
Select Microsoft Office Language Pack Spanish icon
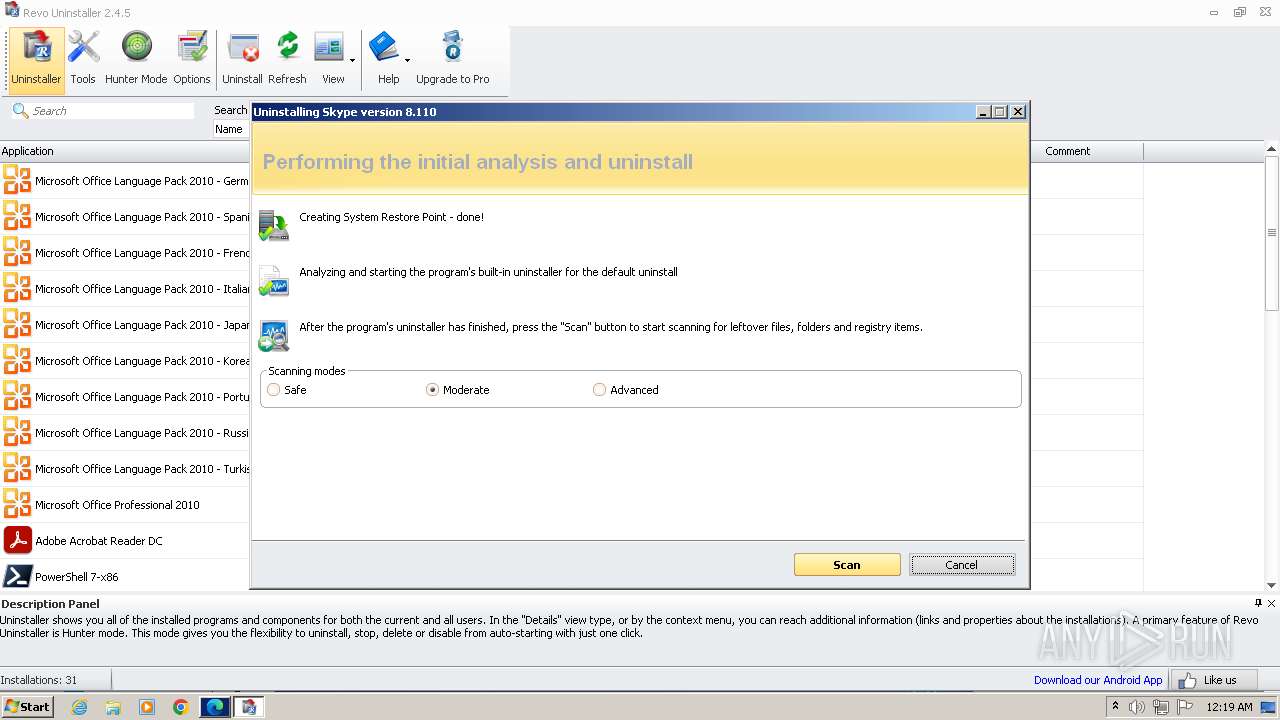(x=17, y=216)
